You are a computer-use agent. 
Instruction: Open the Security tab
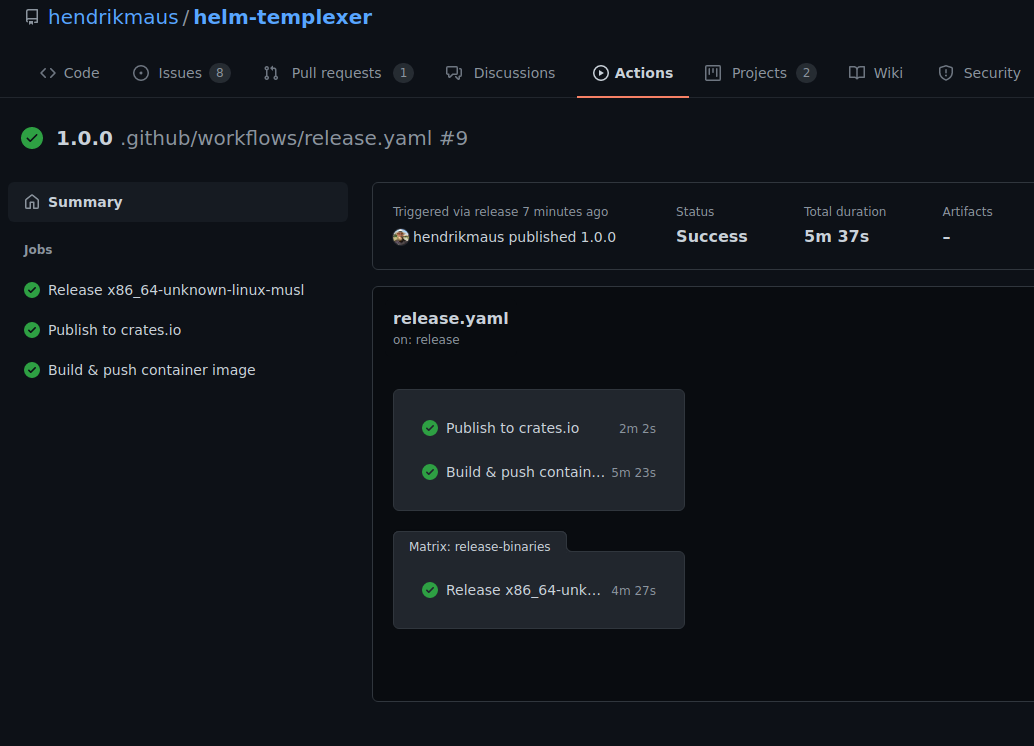coord(979,73)
